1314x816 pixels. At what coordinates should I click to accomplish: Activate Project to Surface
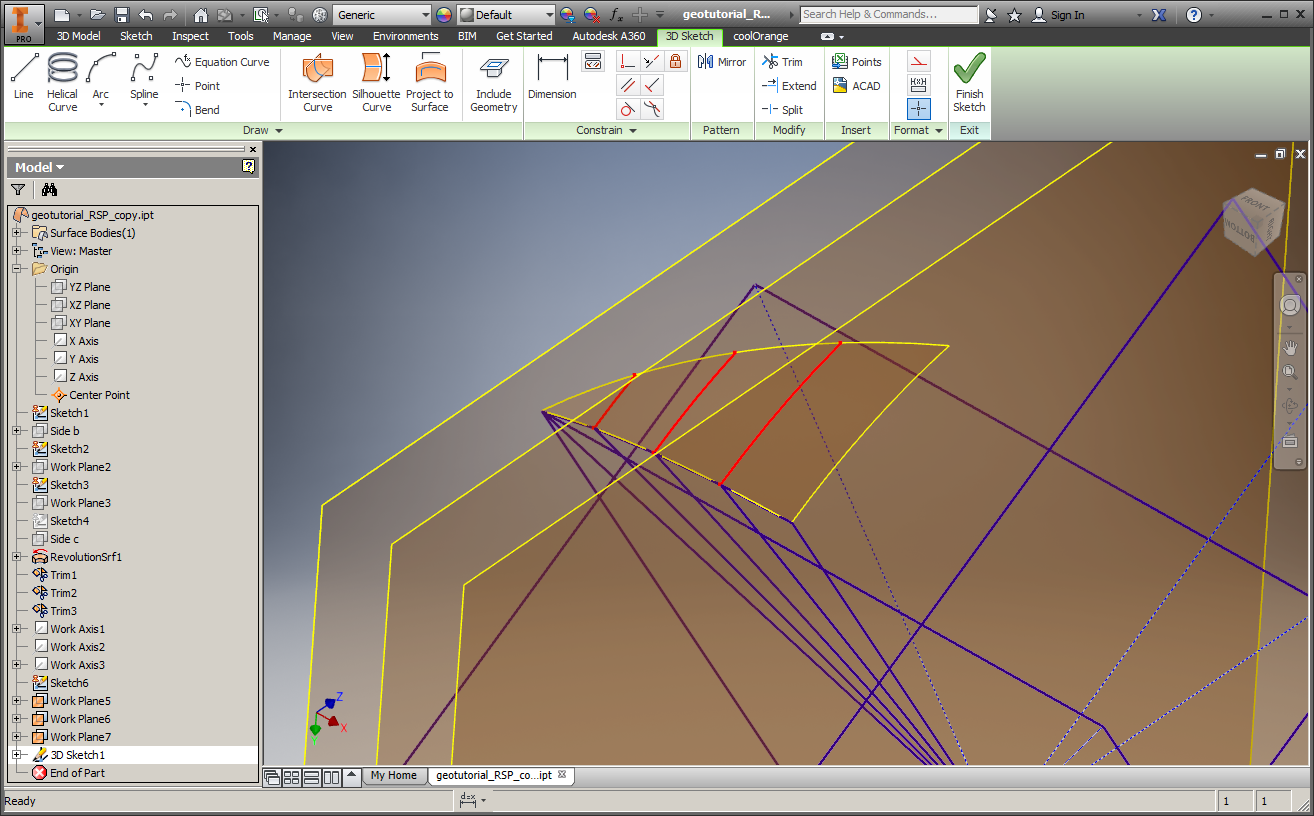tap(430, 82)
